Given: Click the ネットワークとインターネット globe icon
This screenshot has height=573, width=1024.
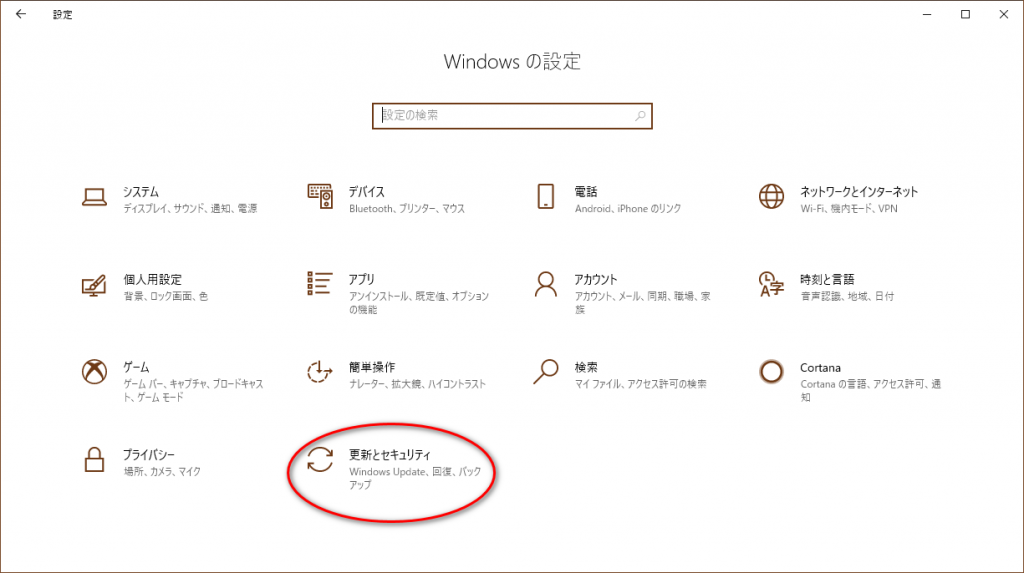Looking at the screenshot, I should (x=771, y=197).
